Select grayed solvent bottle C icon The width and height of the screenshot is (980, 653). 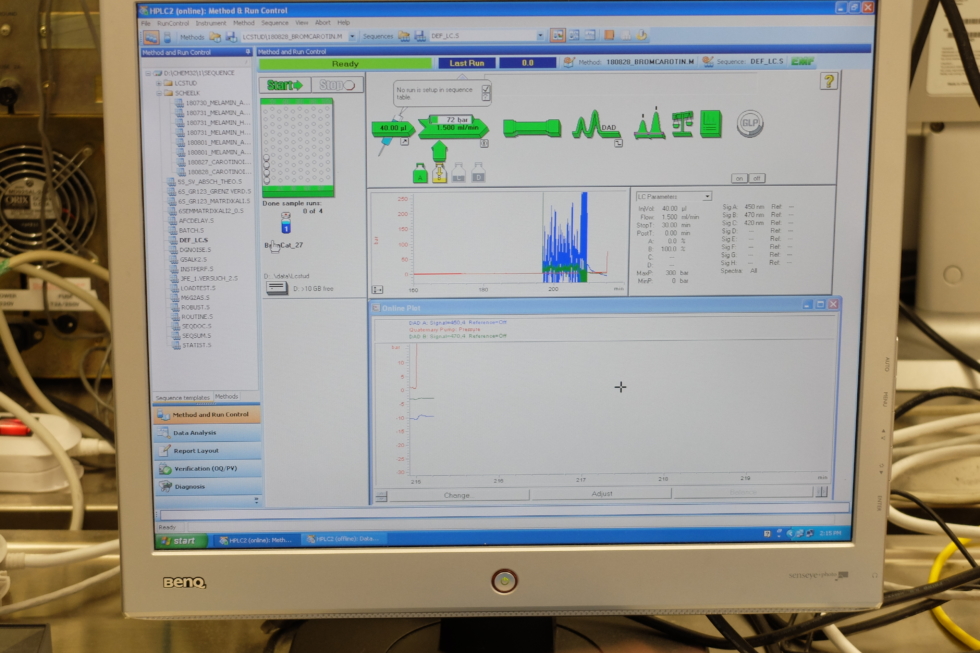tap(459, 173)
